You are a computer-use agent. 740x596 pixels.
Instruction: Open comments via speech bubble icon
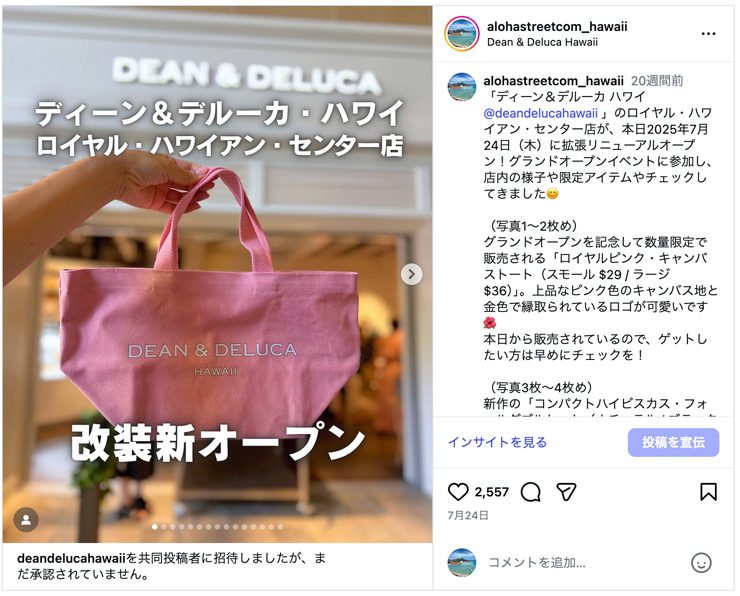pos(530,492)
